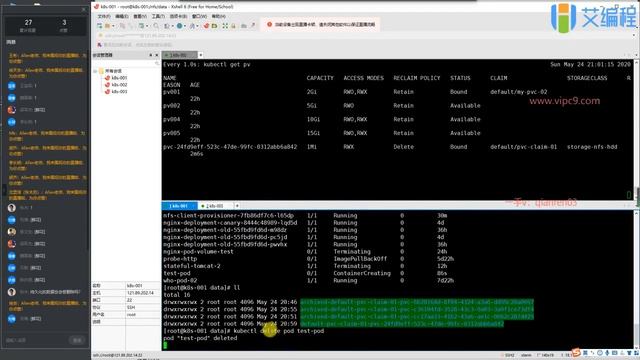Click the 140x19 terminal size status entry

pos(545,355)
